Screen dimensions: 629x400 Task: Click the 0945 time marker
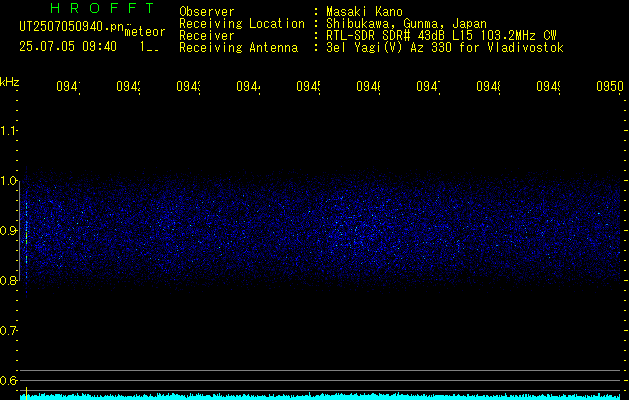[x=308, y=87]
